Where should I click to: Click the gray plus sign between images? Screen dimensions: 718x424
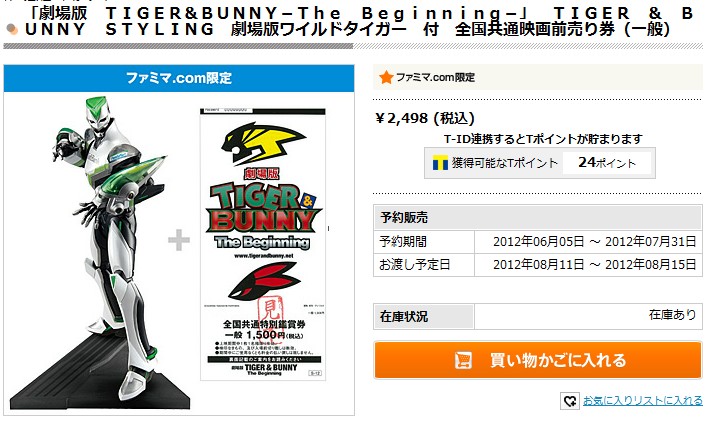(x=179, y=240)
